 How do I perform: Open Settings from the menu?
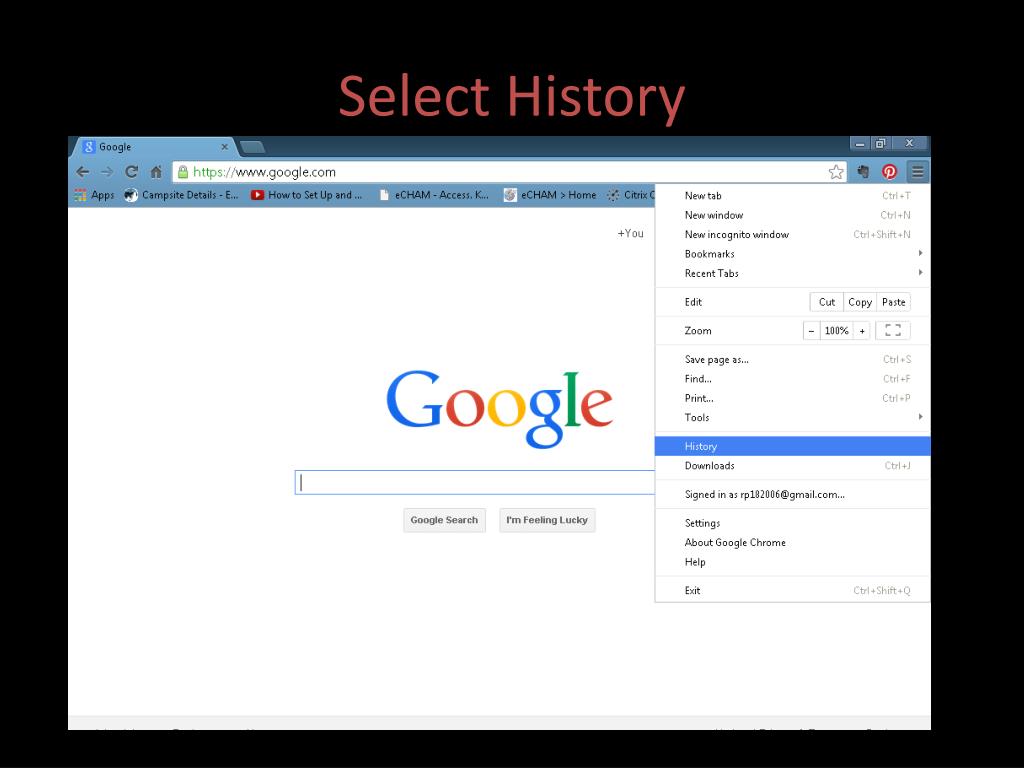tap(793, 523)
